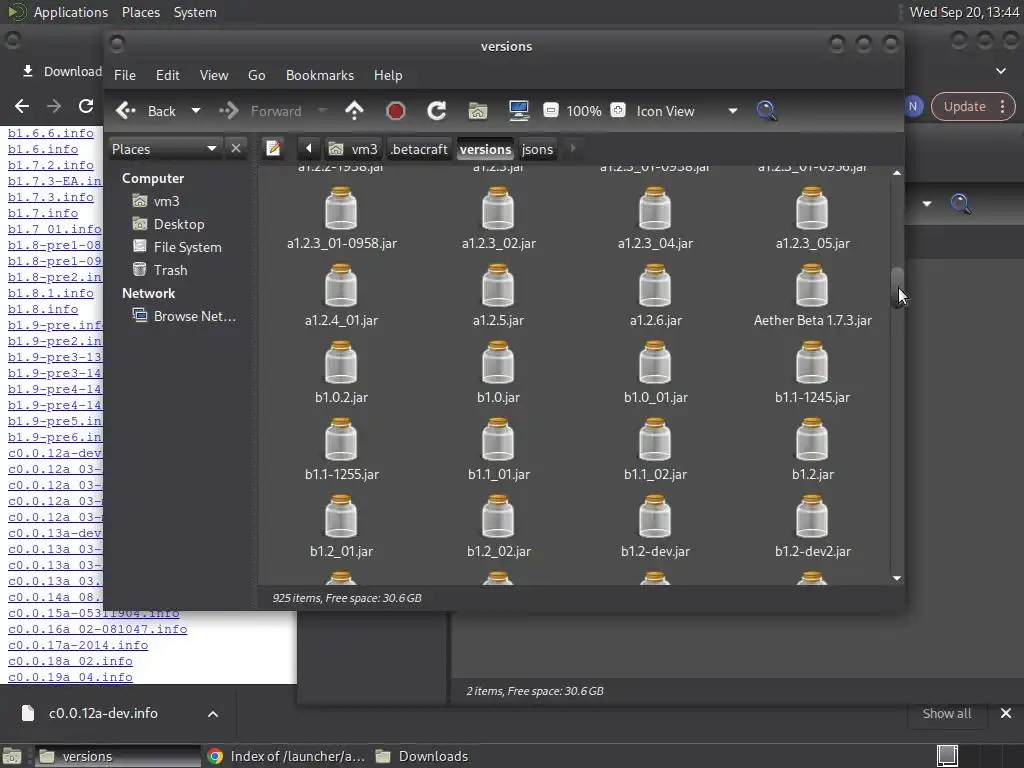Screen dimensions: 1024x768
Task: Select b1.1-1245.jar jar icon
Action: 812,362
